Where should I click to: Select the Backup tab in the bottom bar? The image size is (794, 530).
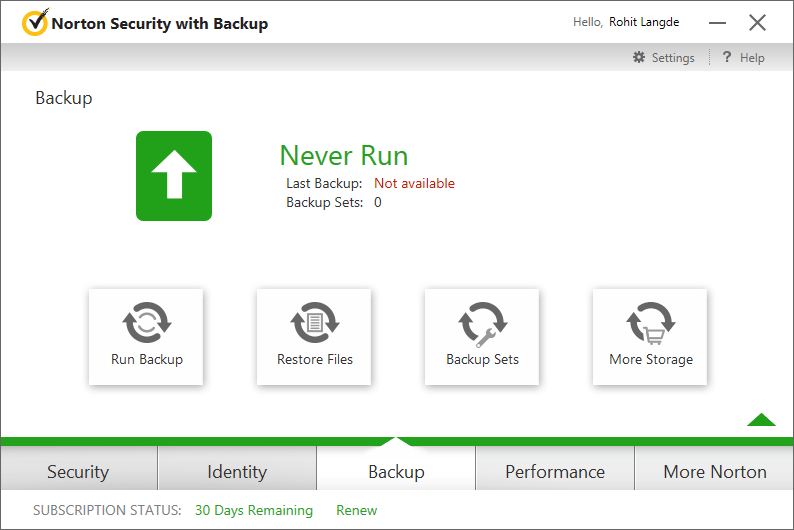(396, 471)
